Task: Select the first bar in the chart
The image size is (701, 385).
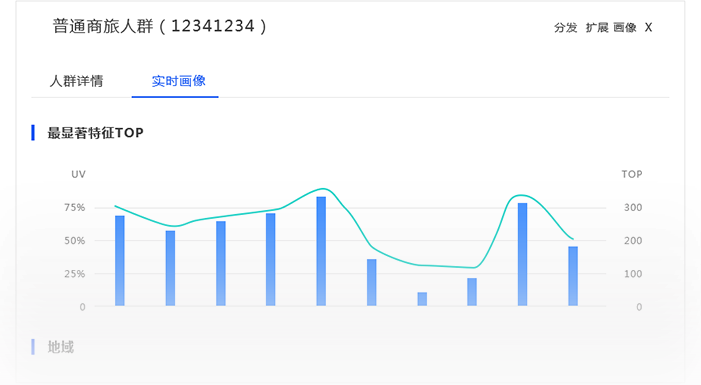Action: (x=120, y=261)
